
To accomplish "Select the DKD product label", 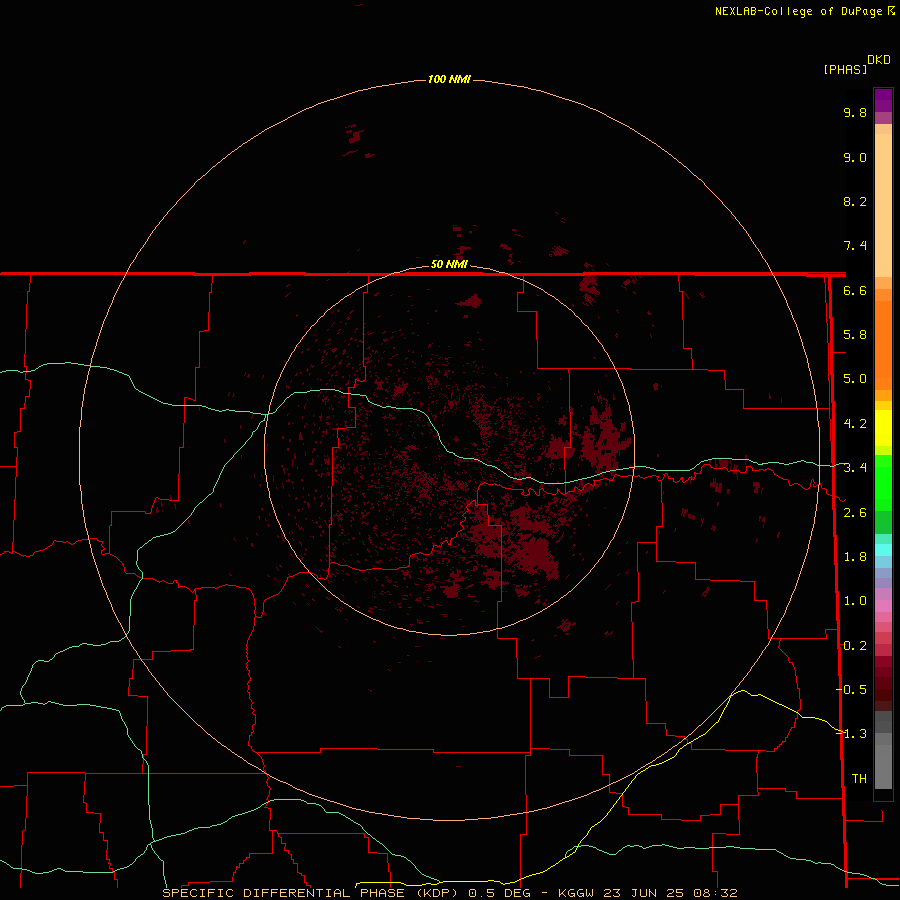I will [x=879, y=60].
